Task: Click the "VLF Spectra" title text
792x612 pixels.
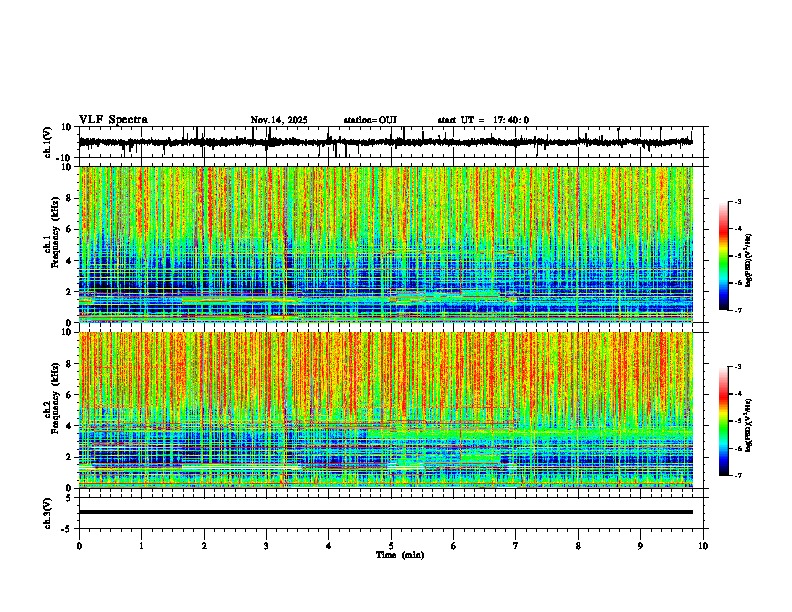Action: point(113,119)
